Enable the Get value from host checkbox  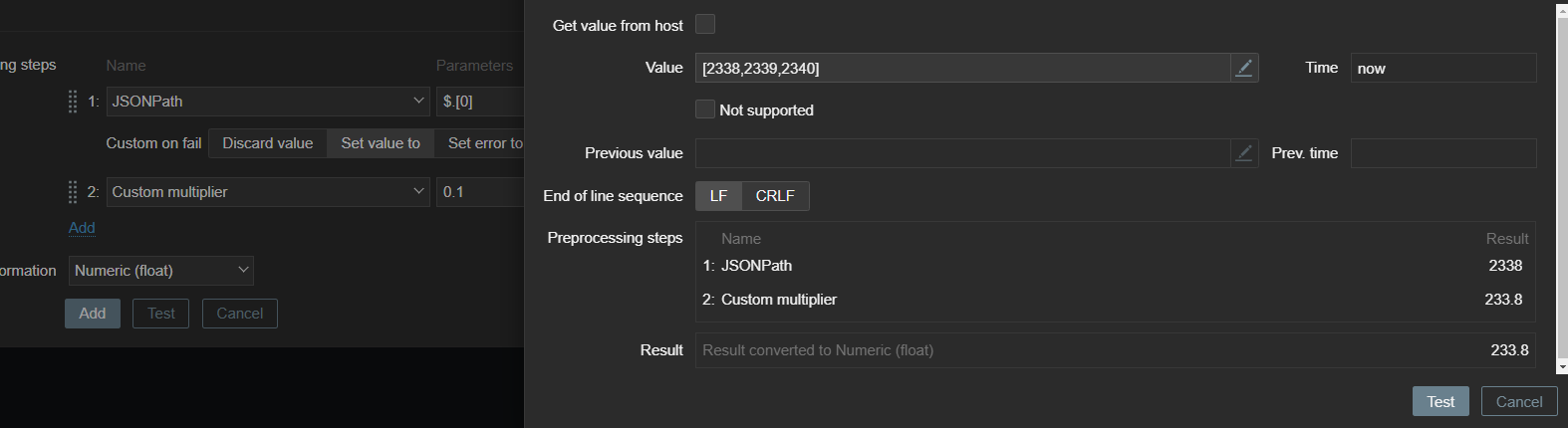[x=705, y=25]
